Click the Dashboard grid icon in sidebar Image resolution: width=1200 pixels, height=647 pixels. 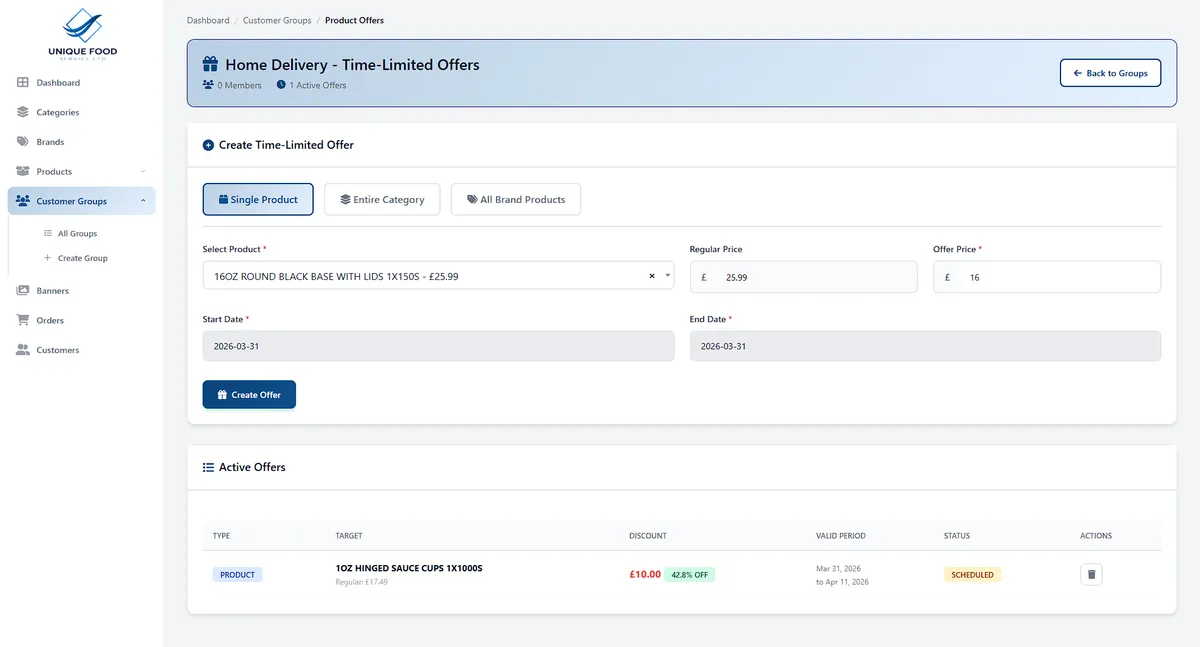pyautogui.click(x=23, y=82)
